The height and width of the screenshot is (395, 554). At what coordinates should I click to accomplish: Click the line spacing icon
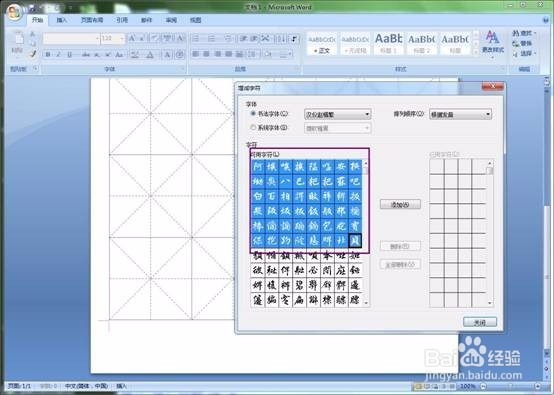click(253, 54)
